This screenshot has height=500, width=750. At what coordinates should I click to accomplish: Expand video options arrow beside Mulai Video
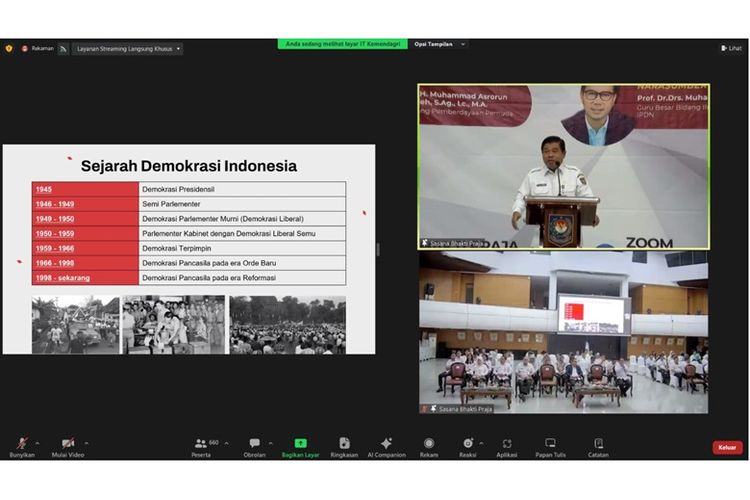[86, 442]
